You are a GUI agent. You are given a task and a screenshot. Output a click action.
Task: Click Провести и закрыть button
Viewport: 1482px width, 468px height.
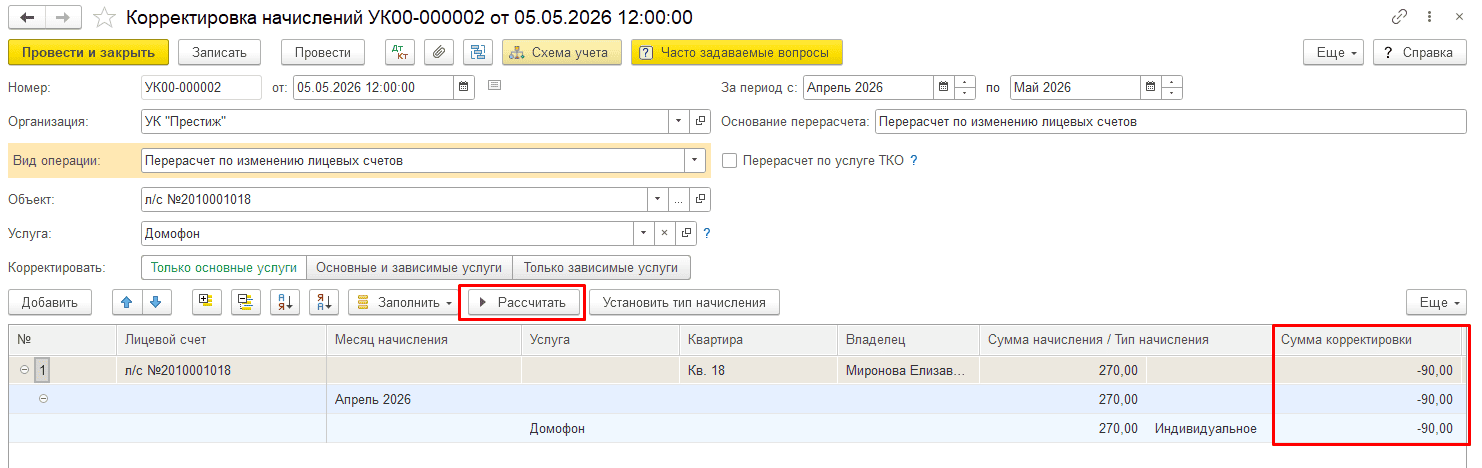pos(88,52)
